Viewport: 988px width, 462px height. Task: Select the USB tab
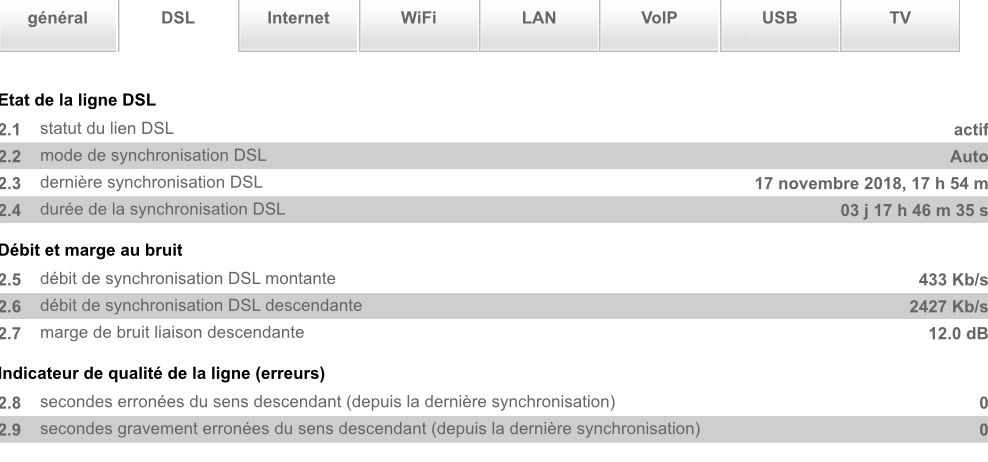click(x=779, y=19)
